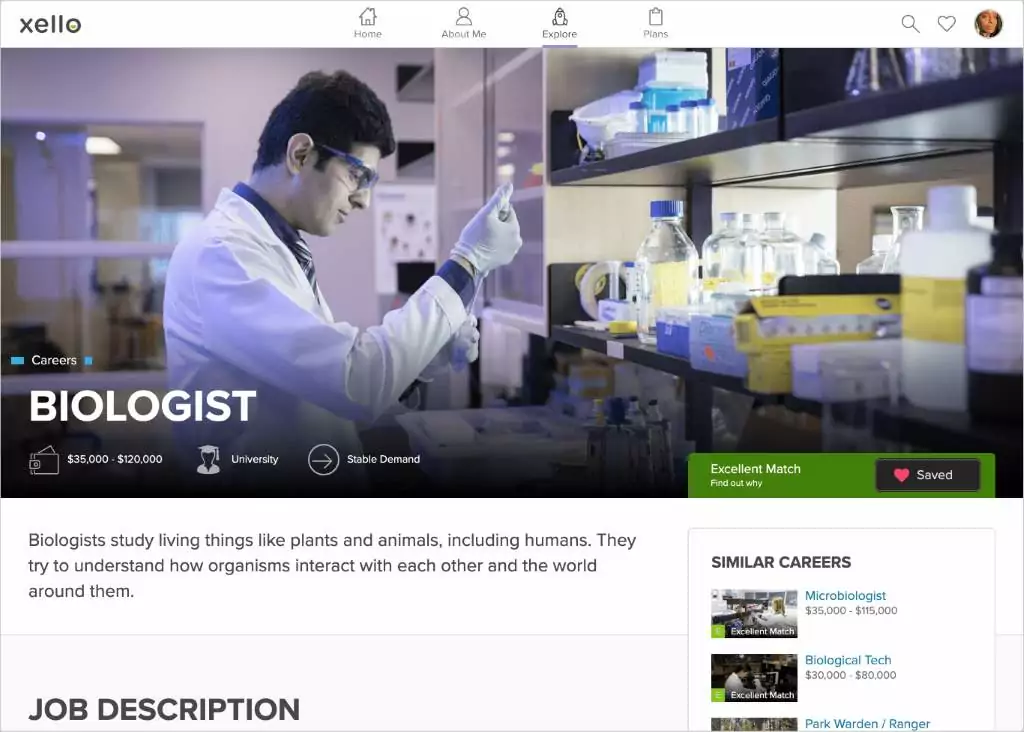The height and width of the screenshot is (732, 1024).
Task: Open the Park Warden / Ranger career
Action: coord(867,724)
